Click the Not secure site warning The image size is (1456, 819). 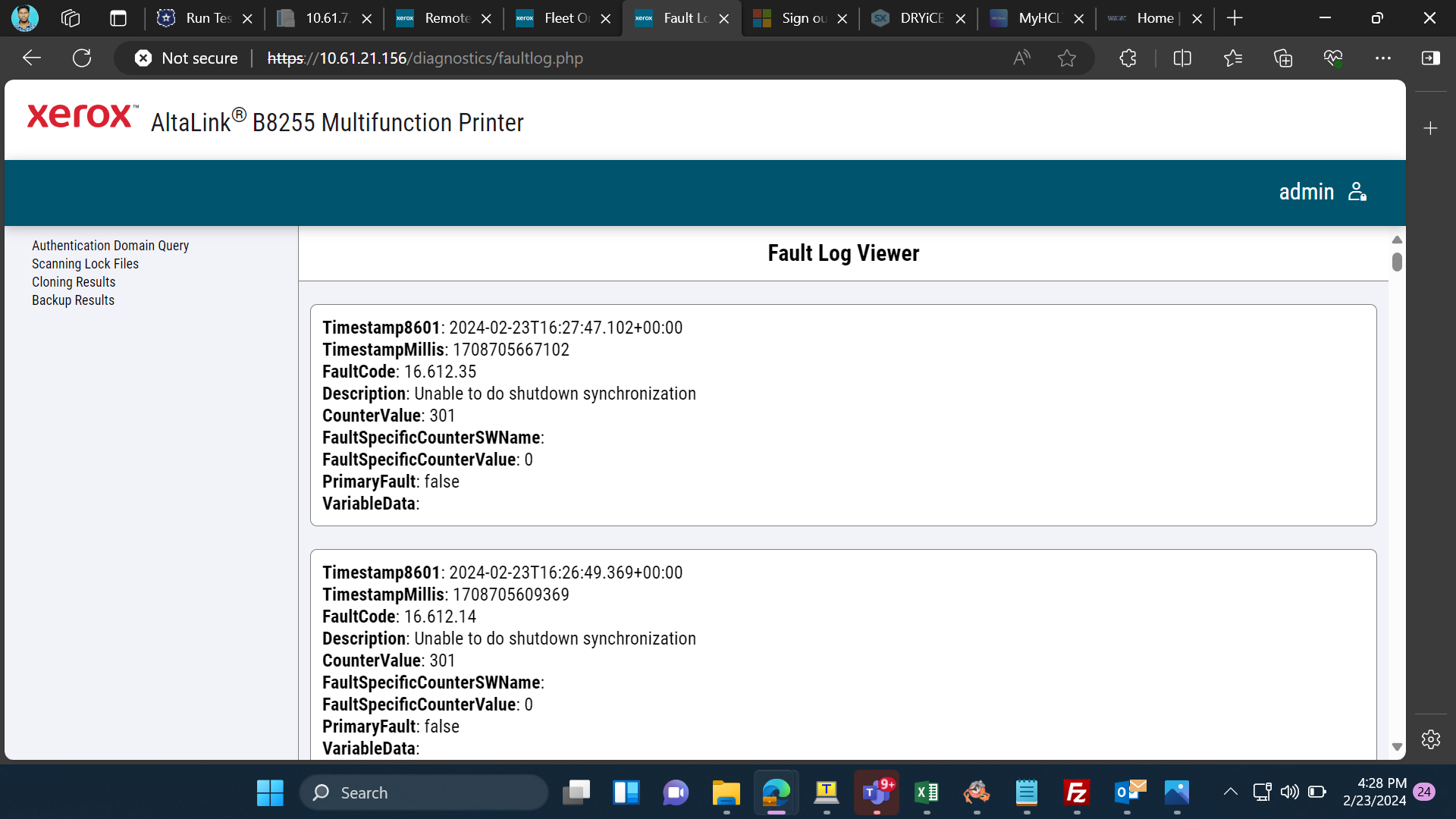pyautogui.click(x=187, y=58)
